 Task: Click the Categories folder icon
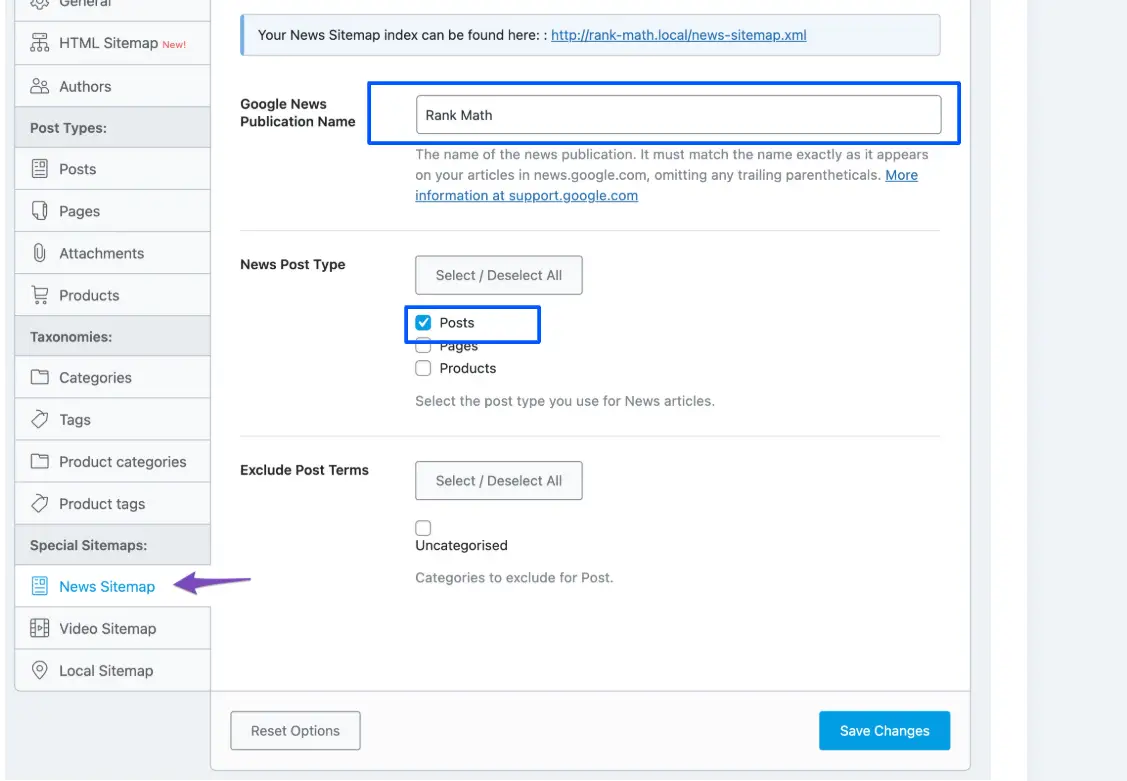click(40, 377)
